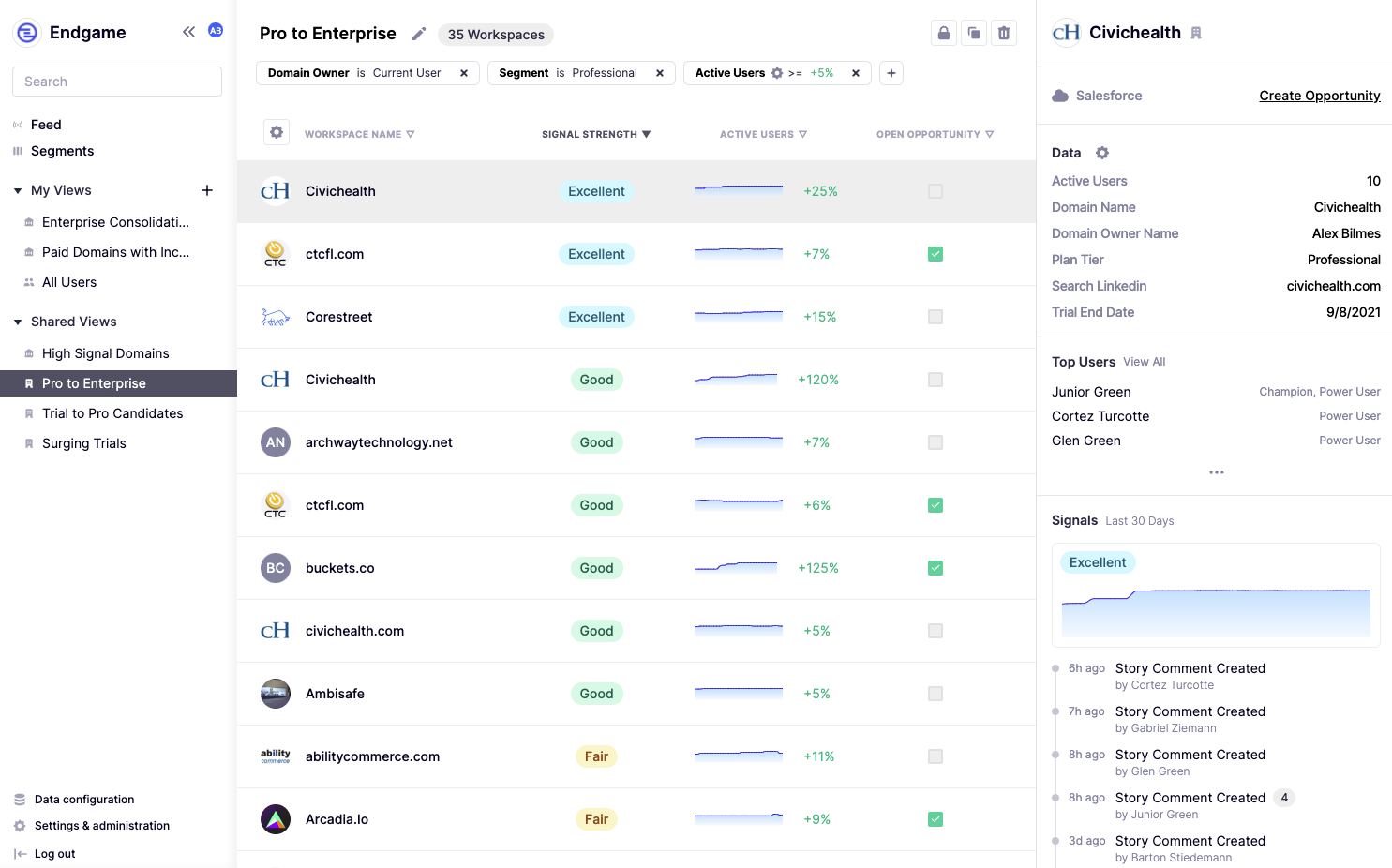Viewport: 1392px width, 868px height.
Task: Add a new filter with plus button
Action: tap(891, 73)
